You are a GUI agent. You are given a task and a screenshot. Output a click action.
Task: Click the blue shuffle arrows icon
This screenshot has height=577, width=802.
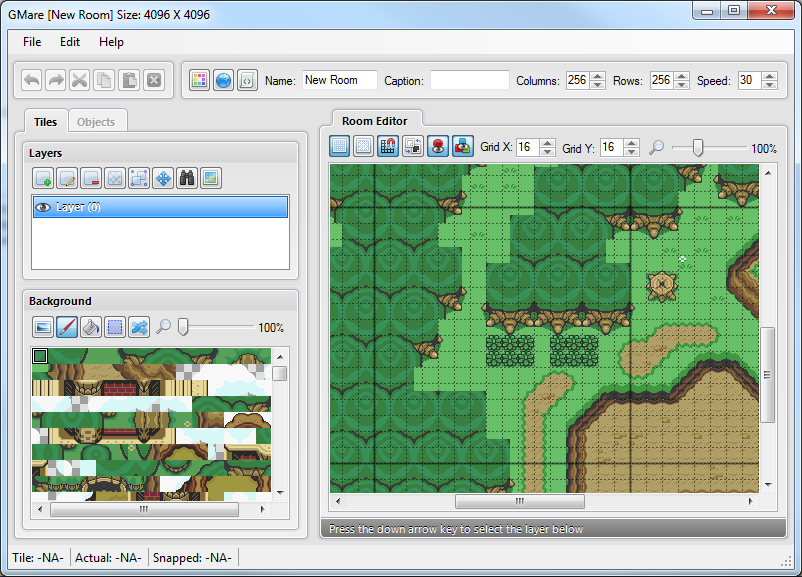pyautogui.click(x=139, y=327)
